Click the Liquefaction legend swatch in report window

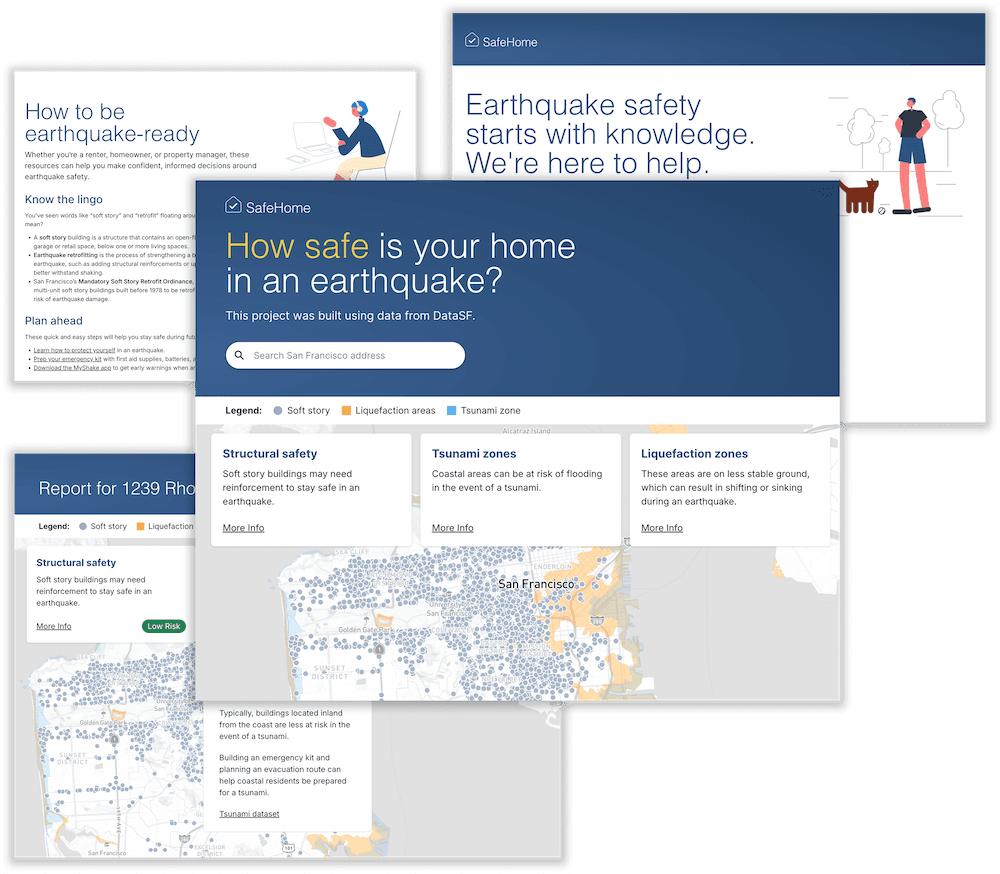point(140,527)
